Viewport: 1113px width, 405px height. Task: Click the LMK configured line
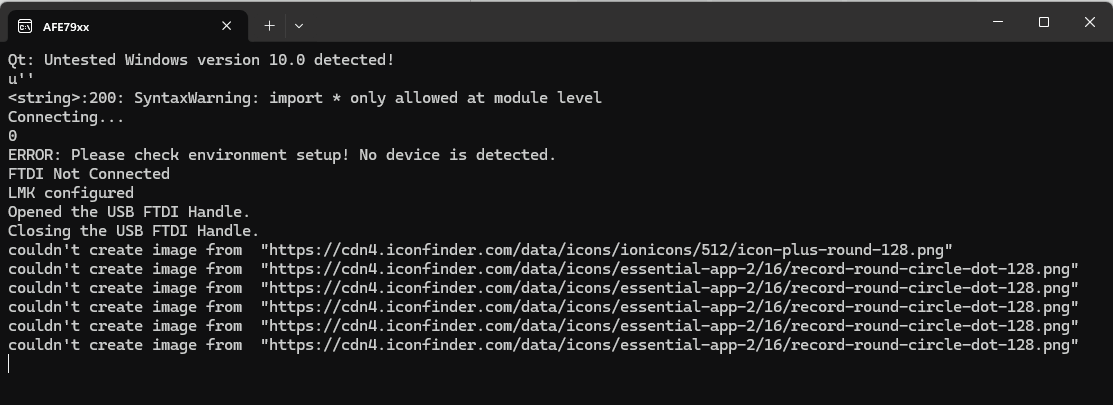pyautogui.click(x=70, y=193)
